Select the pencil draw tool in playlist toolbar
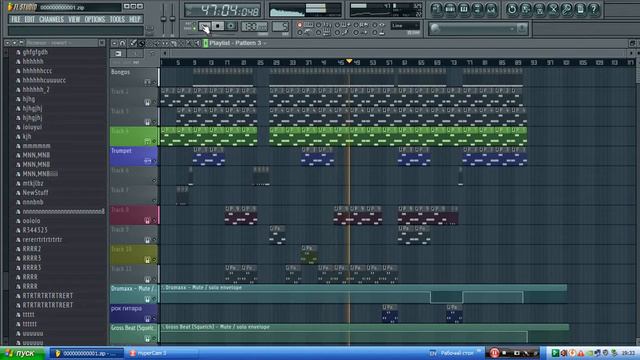The image size is (640, 360). [133, 43]
